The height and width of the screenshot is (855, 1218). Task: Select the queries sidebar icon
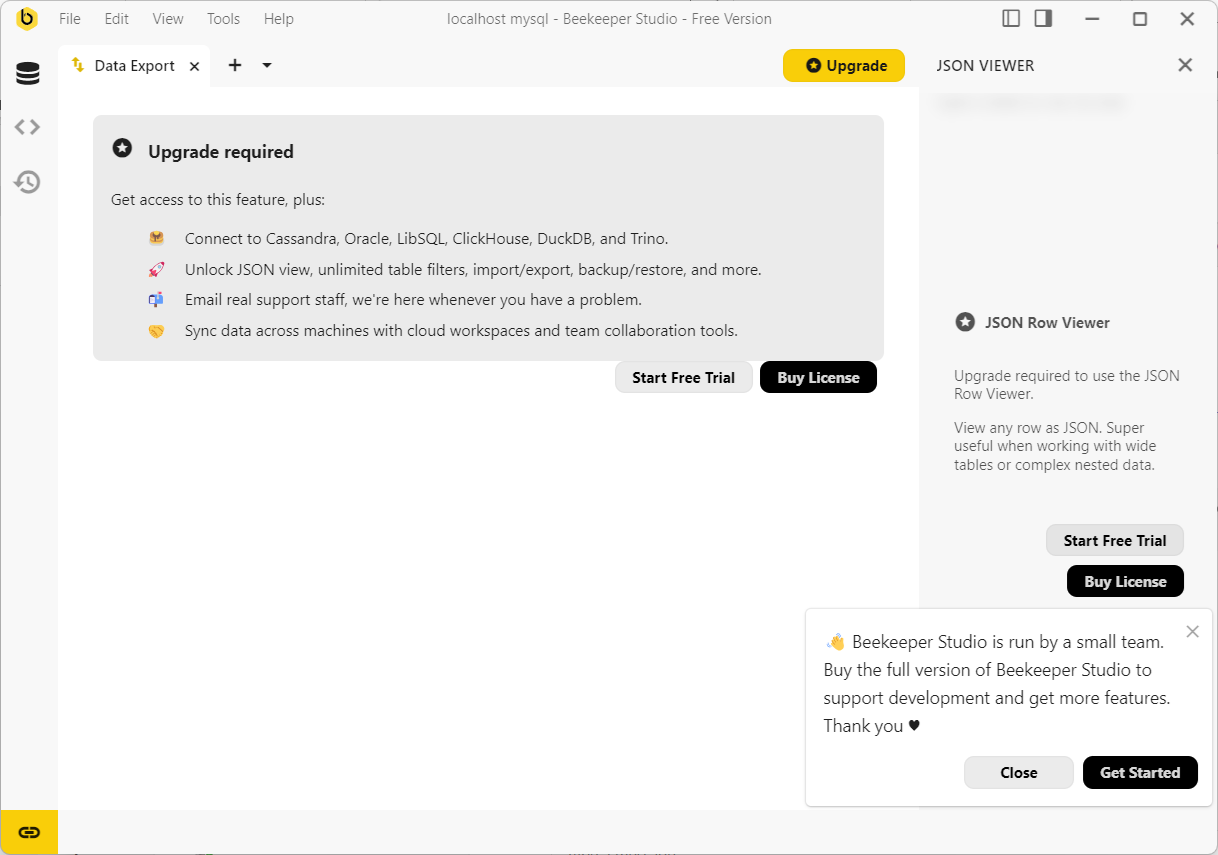(x=27, y=127)
